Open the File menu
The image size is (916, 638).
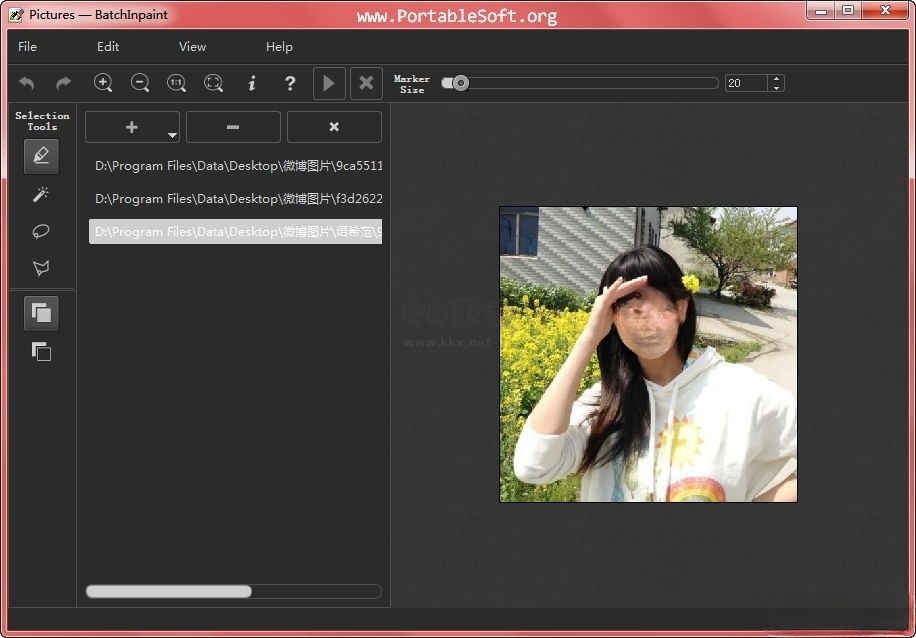pyautogui.click(x=28, y=46)
